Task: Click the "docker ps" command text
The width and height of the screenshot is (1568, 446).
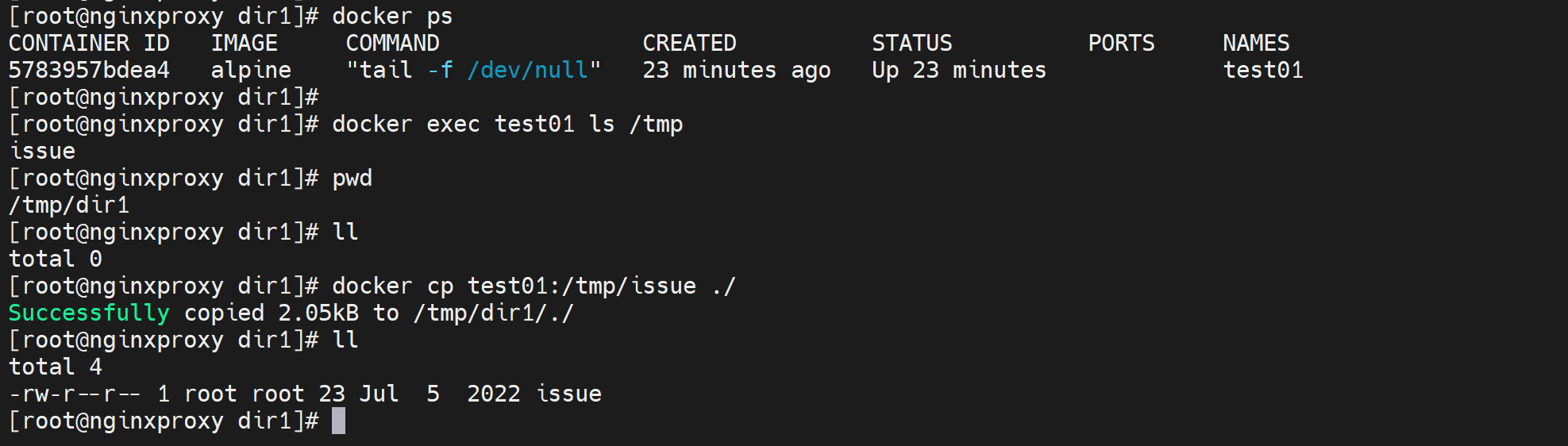Action: (392, 16)
